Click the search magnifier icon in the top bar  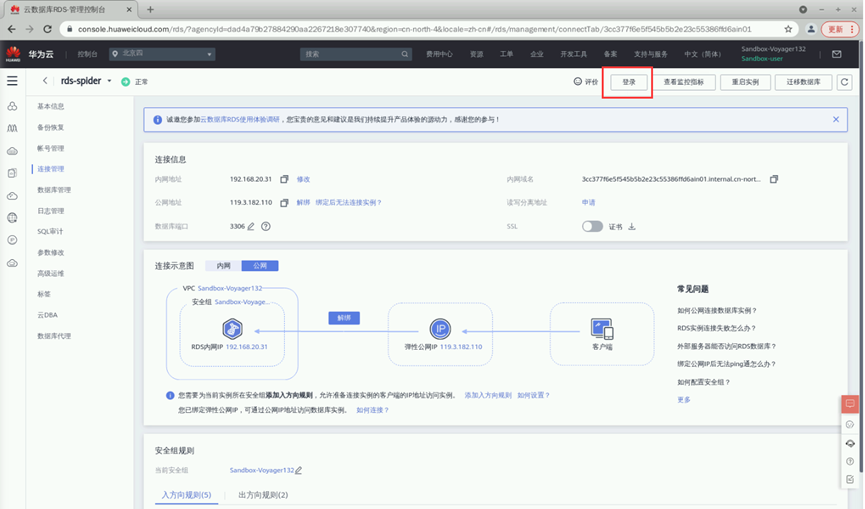point(404,54)
